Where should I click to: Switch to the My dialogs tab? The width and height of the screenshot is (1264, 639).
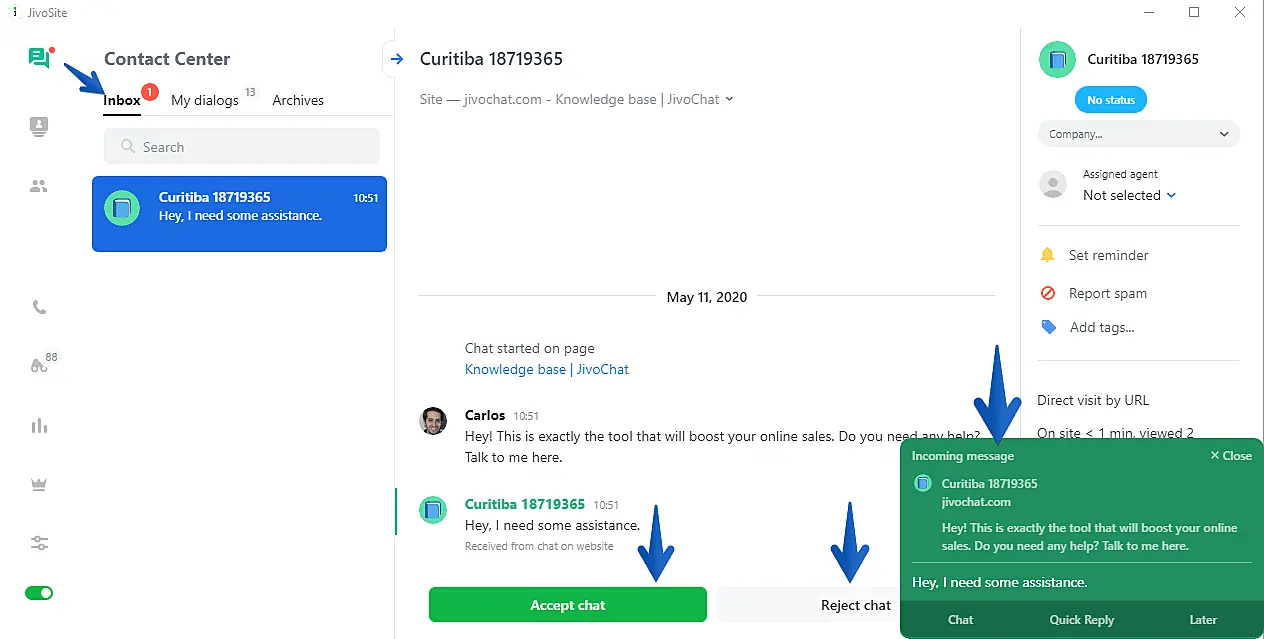[205, 100]
